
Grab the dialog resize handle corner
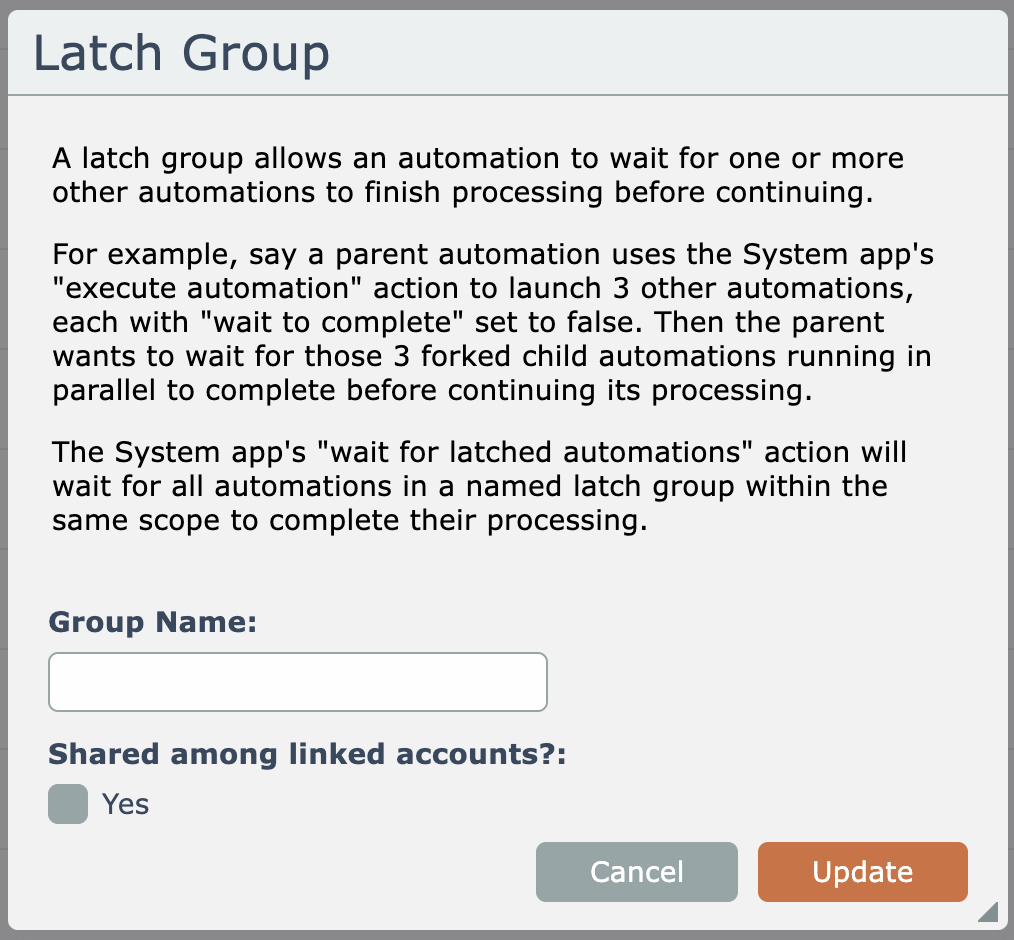pos(988,911)
